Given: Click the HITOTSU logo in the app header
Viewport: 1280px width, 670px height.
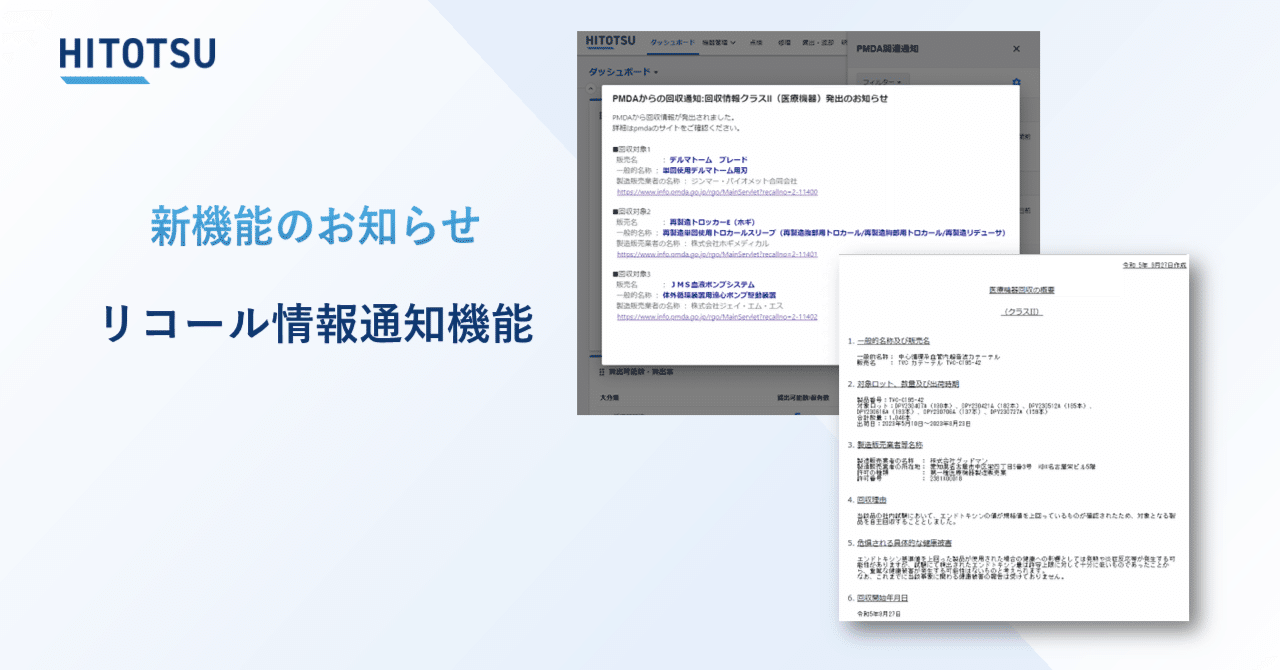Looking at the screenshot, I should click(609, 41).
